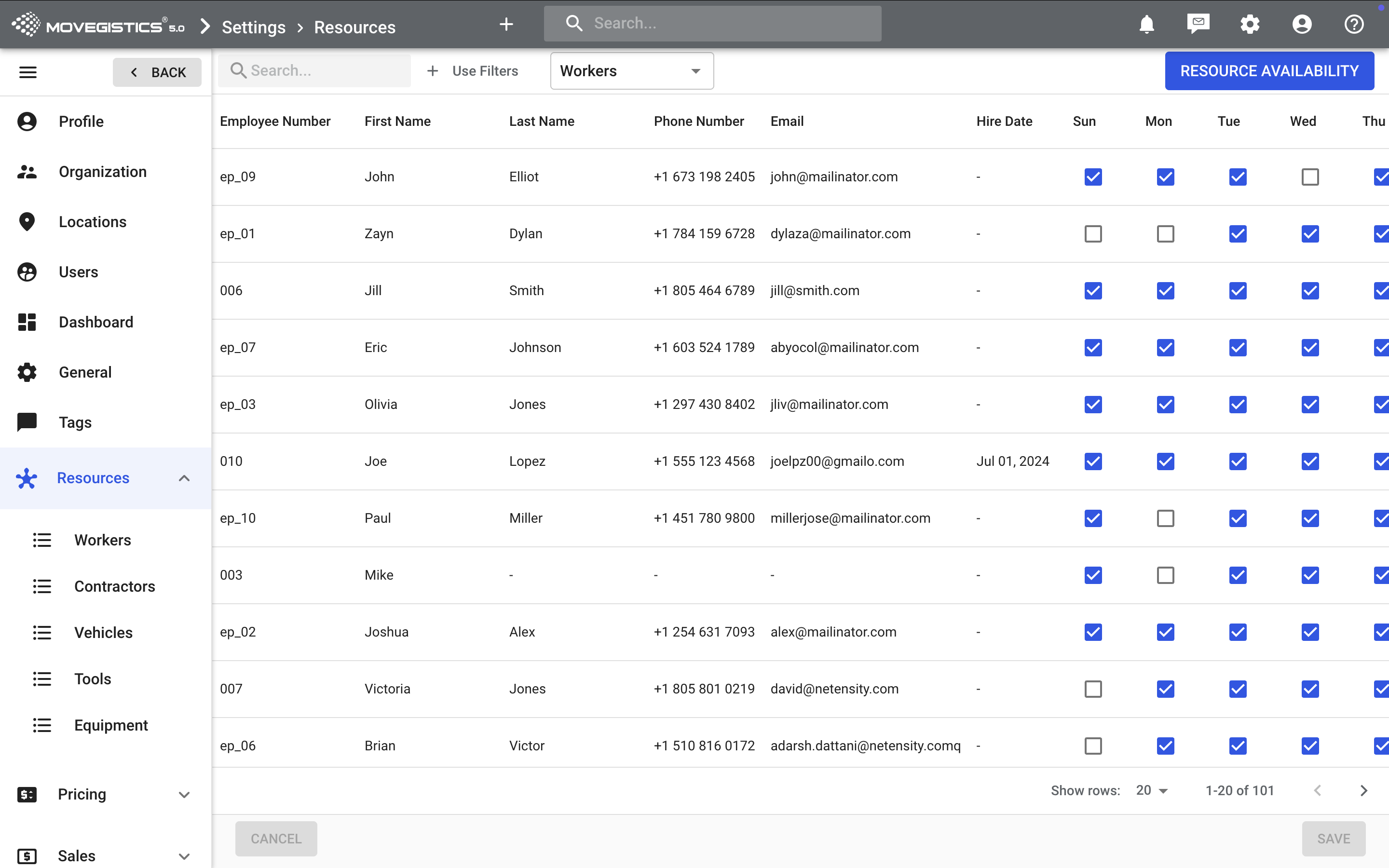Screen dimensions: 1389x868
Task: Click the Back button
Action: [x=157, y=72]
